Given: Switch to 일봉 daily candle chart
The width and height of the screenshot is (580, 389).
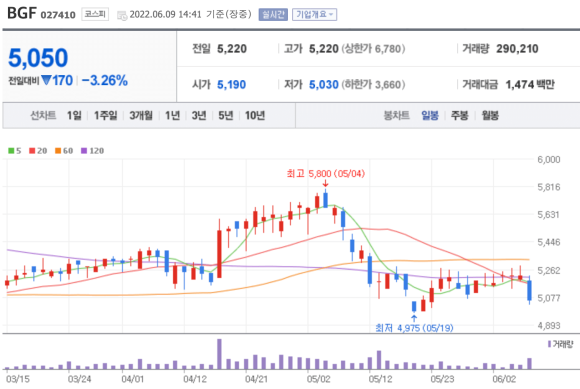Looking at the screenshot, I should point(430,115).
